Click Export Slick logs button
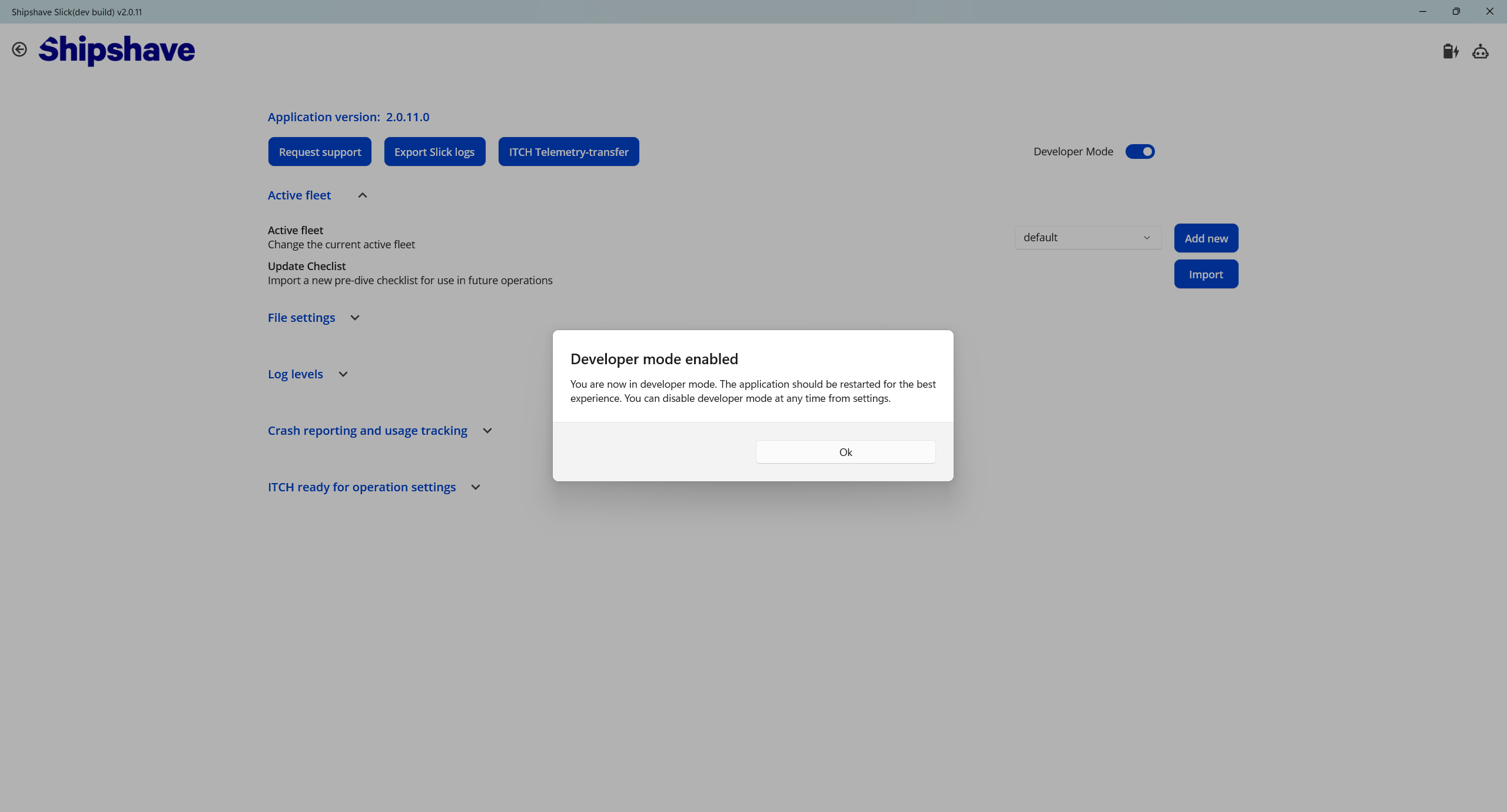This screenshot has height=812, width=1507. pos(434,152)
